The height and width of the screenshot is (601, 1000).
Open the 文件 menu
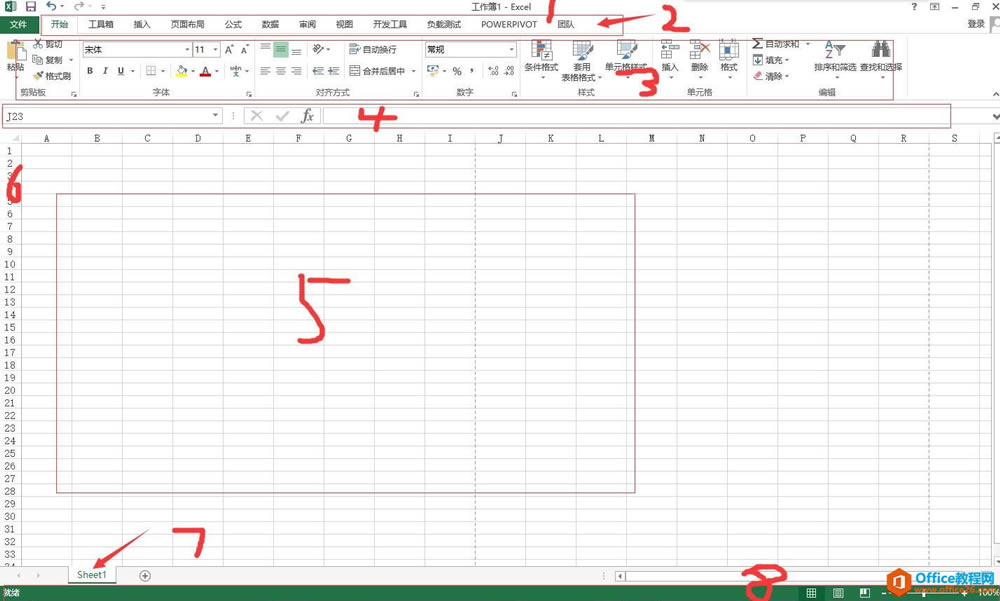coord(18,24)
